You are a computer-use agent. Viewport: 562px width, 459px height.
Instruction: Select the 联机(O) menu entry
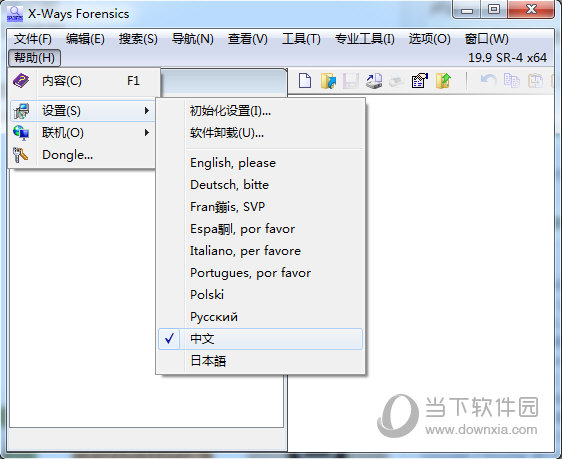tap(83, 133)
